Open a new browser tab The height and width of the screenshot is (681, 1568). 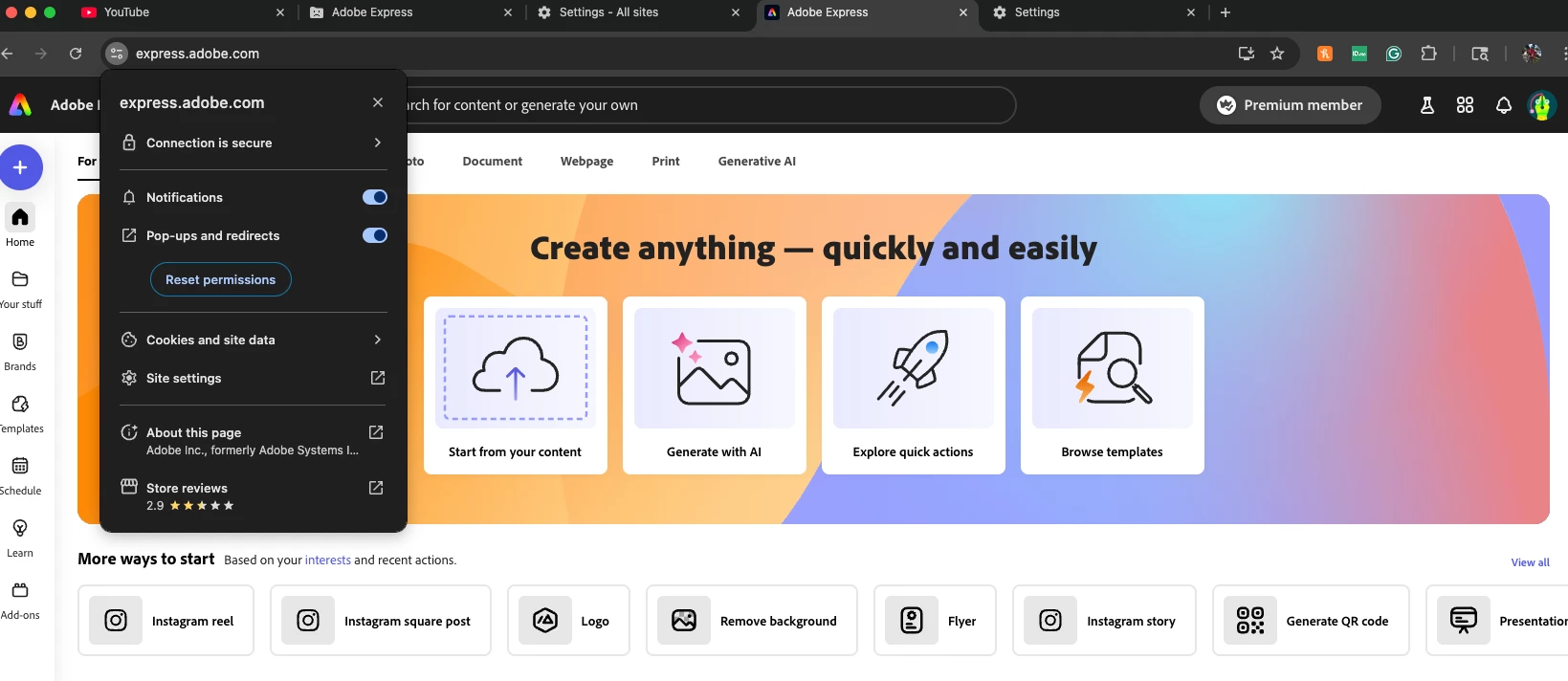1226,12
